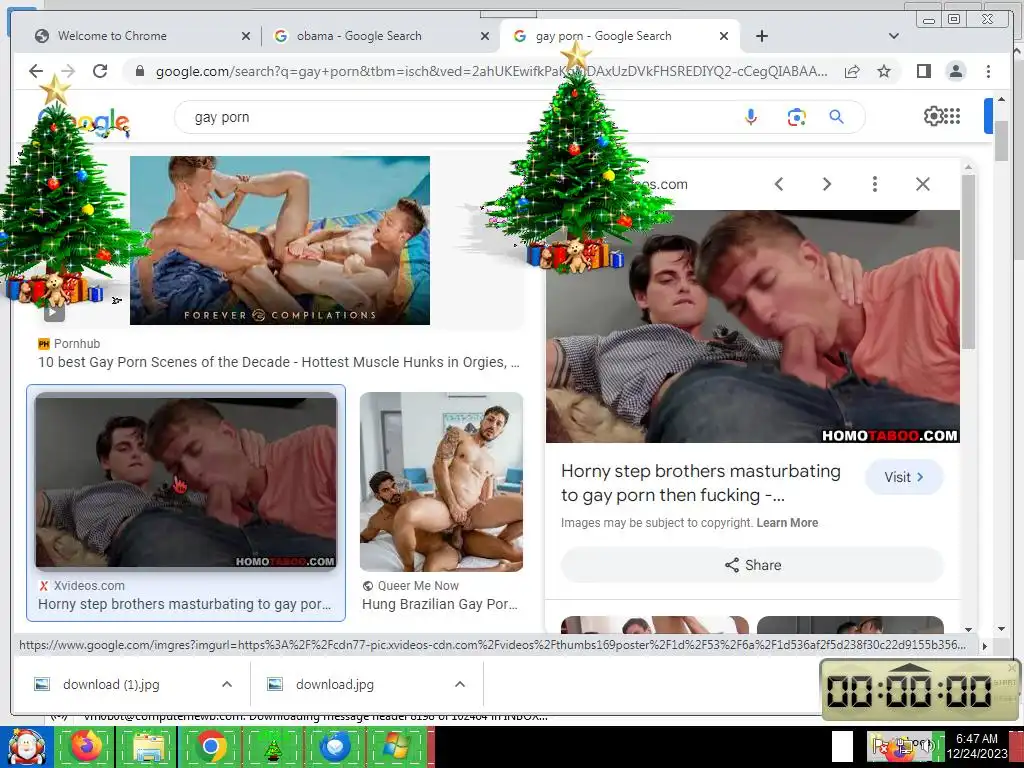The height and width of the screenshot is (768, 1024).
Task: Reload the current page
Action: pos(100,71)
